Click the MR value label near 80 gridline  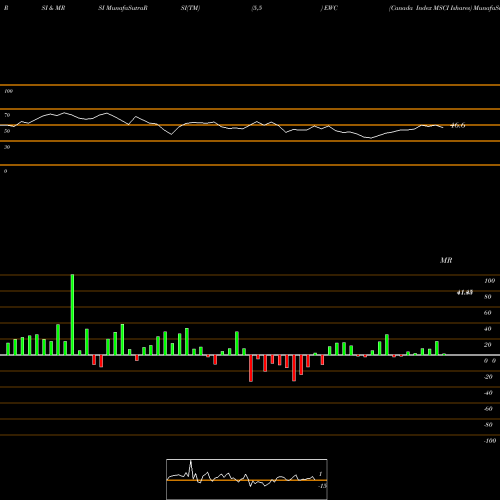pyautogui.click(x=465, y=293)
